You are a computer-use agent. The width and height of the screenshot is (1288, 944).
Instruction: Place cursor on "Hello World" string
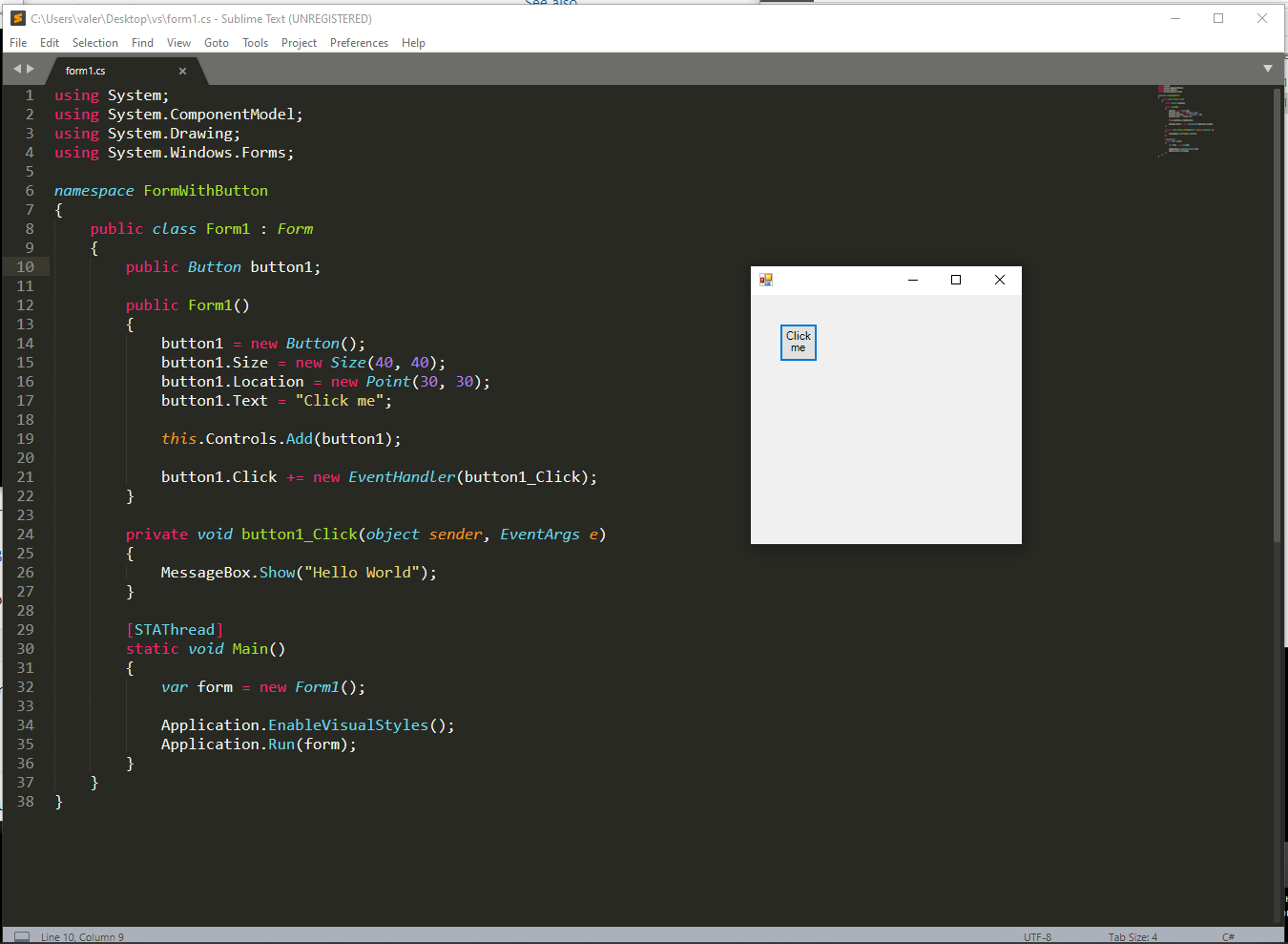(x=362, y=573)
